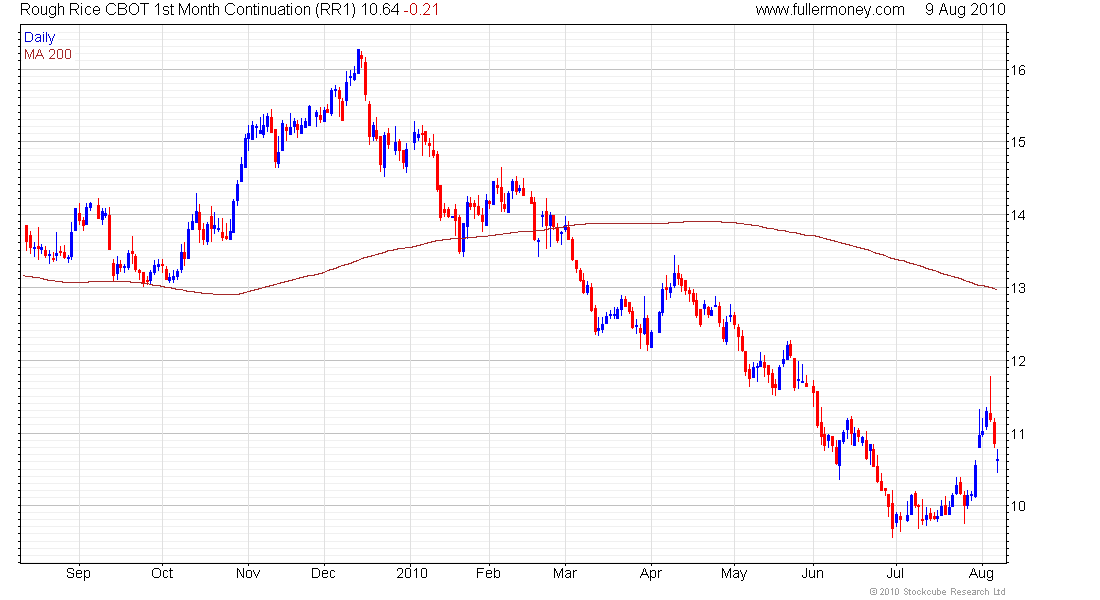1100x600 pixels.
Task: Select the Aug month axis label
Action: click(x=981, y=573)
